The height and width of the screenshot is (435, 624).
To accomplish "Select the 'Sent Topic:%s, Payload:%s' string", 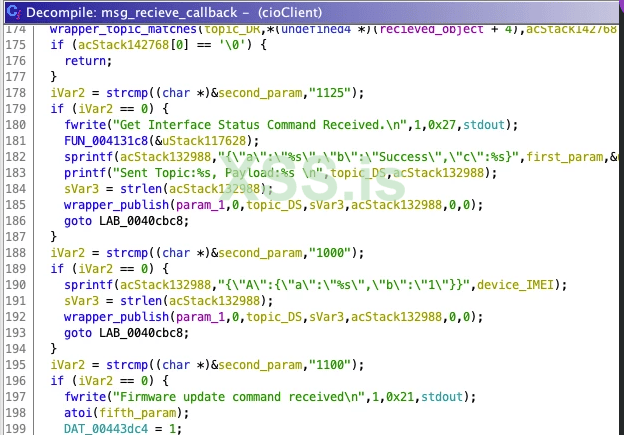I will [x=218, y=173].
